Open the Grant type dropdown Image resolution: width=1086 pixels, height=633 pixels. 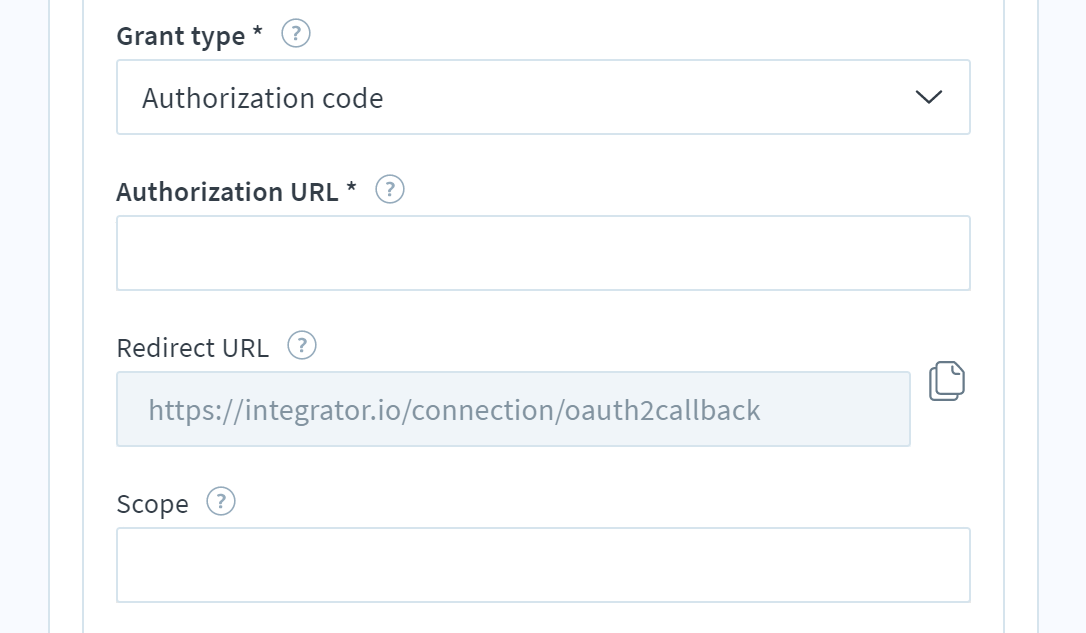coord(543,97)
